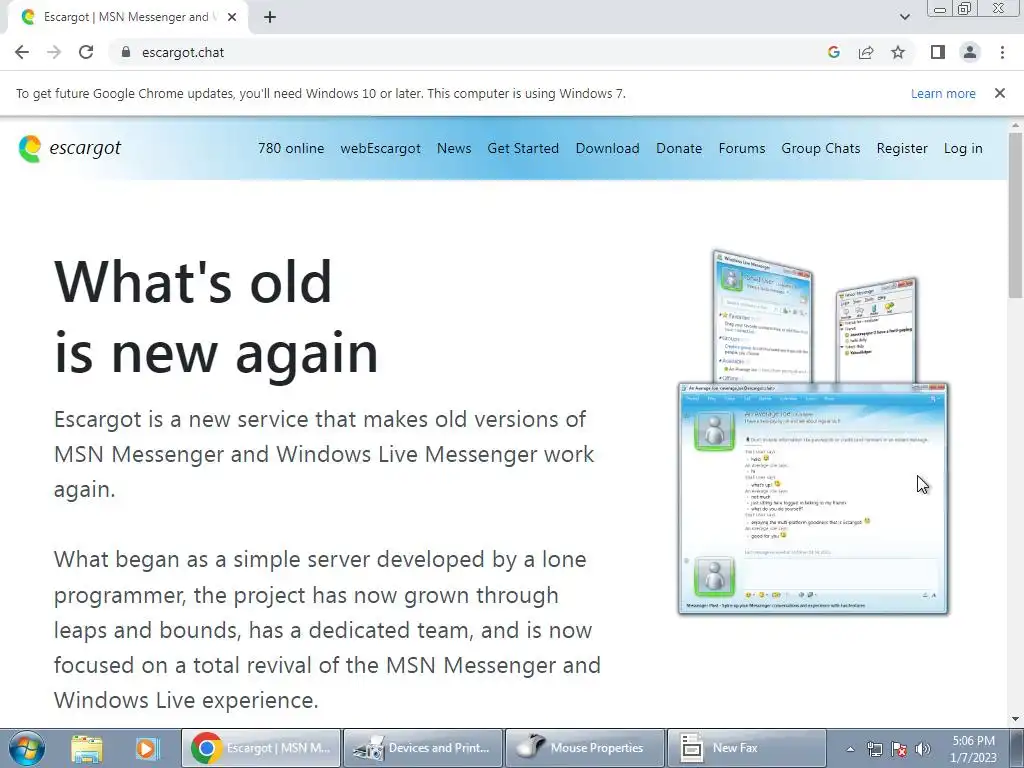Screen dimensions: 1024x768
Task: Go back to the previous page
Action: point(22,52)
